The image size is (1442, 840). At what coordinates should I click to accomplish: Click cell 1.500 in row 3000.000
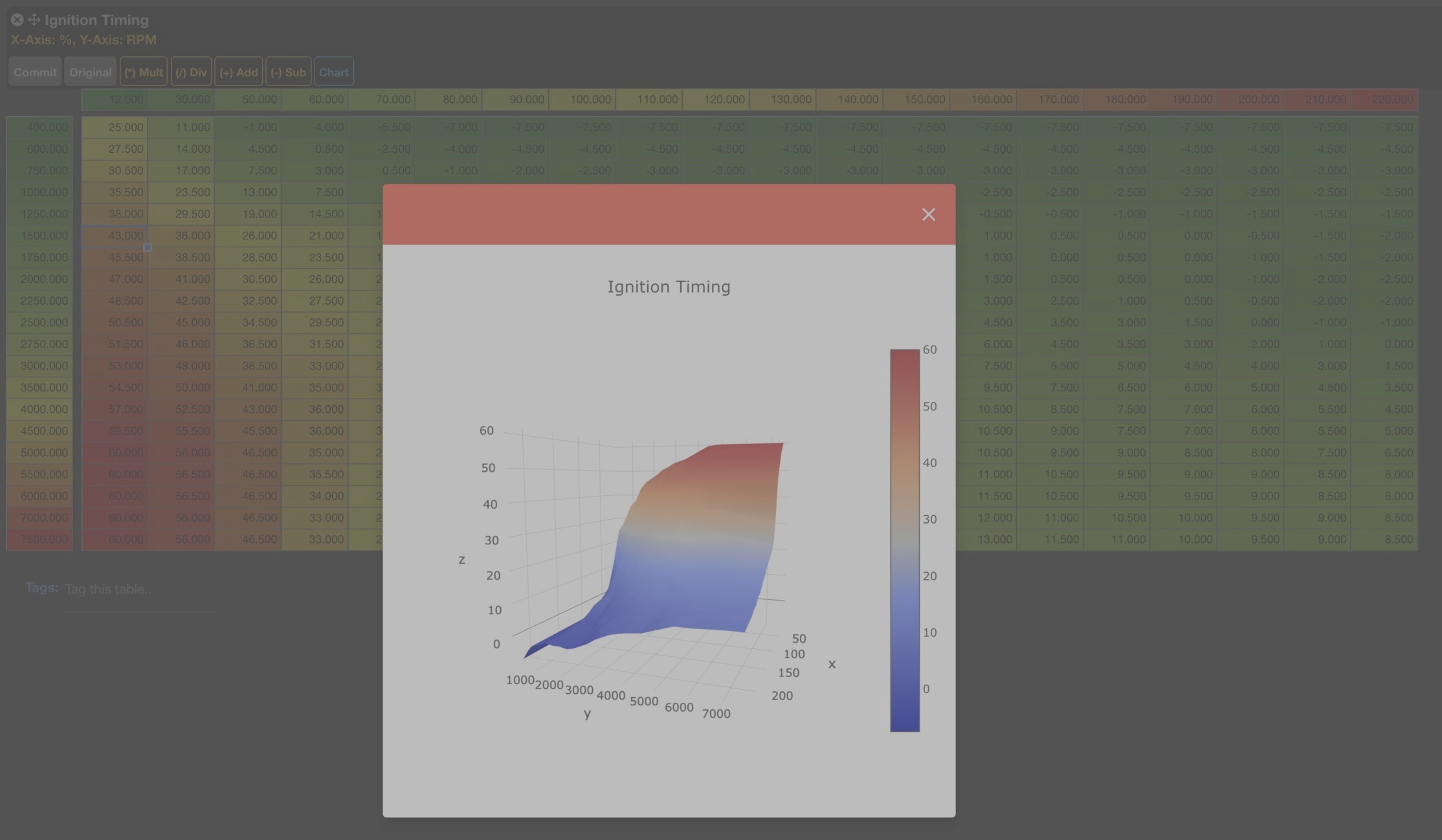tap(1384, 366)
